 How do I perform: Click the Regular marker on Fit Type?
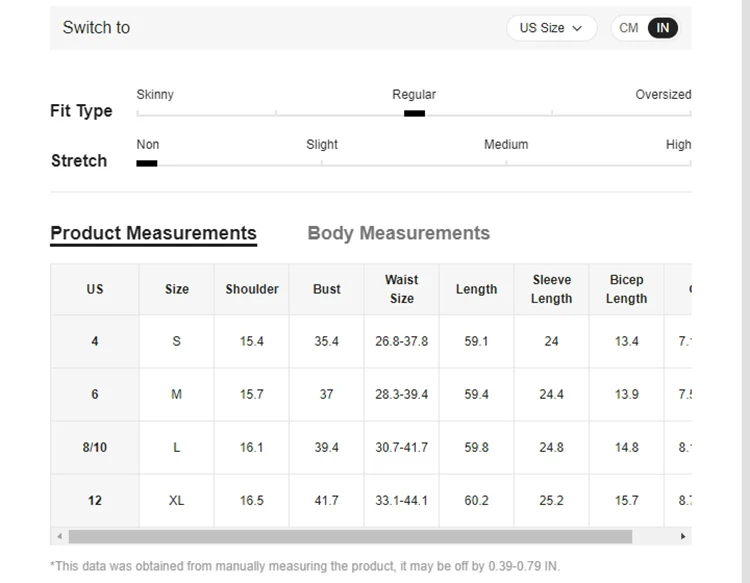(x=414, y=113)
